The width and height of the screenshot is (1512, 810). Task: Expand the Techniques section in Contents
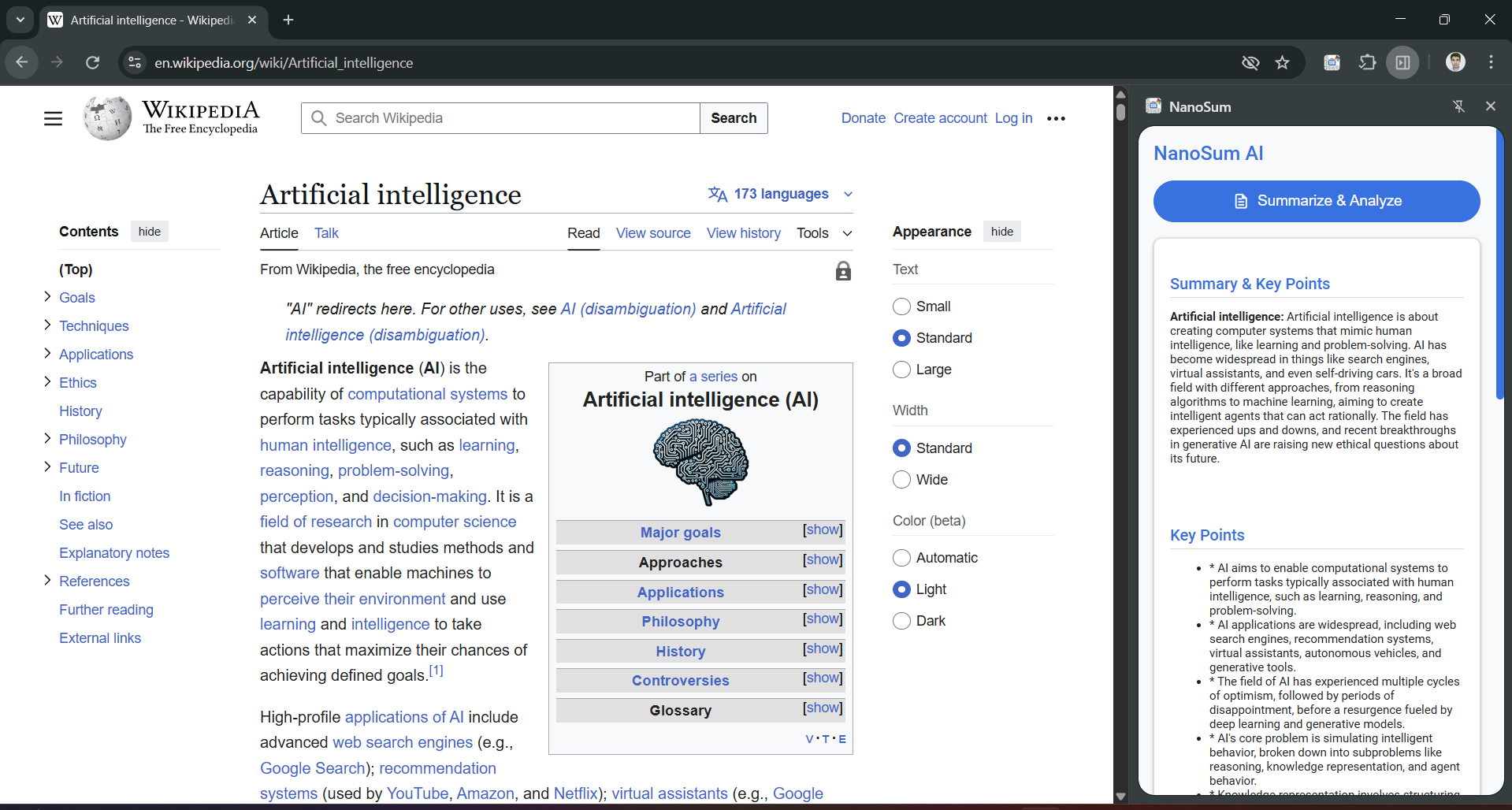click(47, 325)
